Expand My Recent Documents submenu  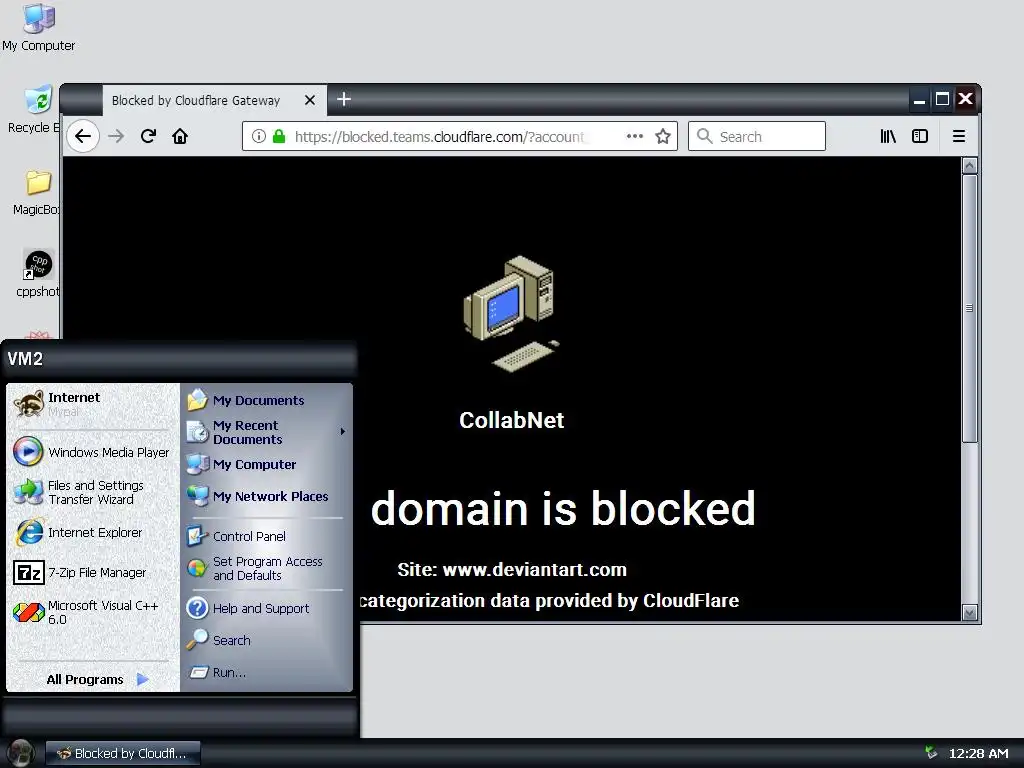tap(266, 432)
